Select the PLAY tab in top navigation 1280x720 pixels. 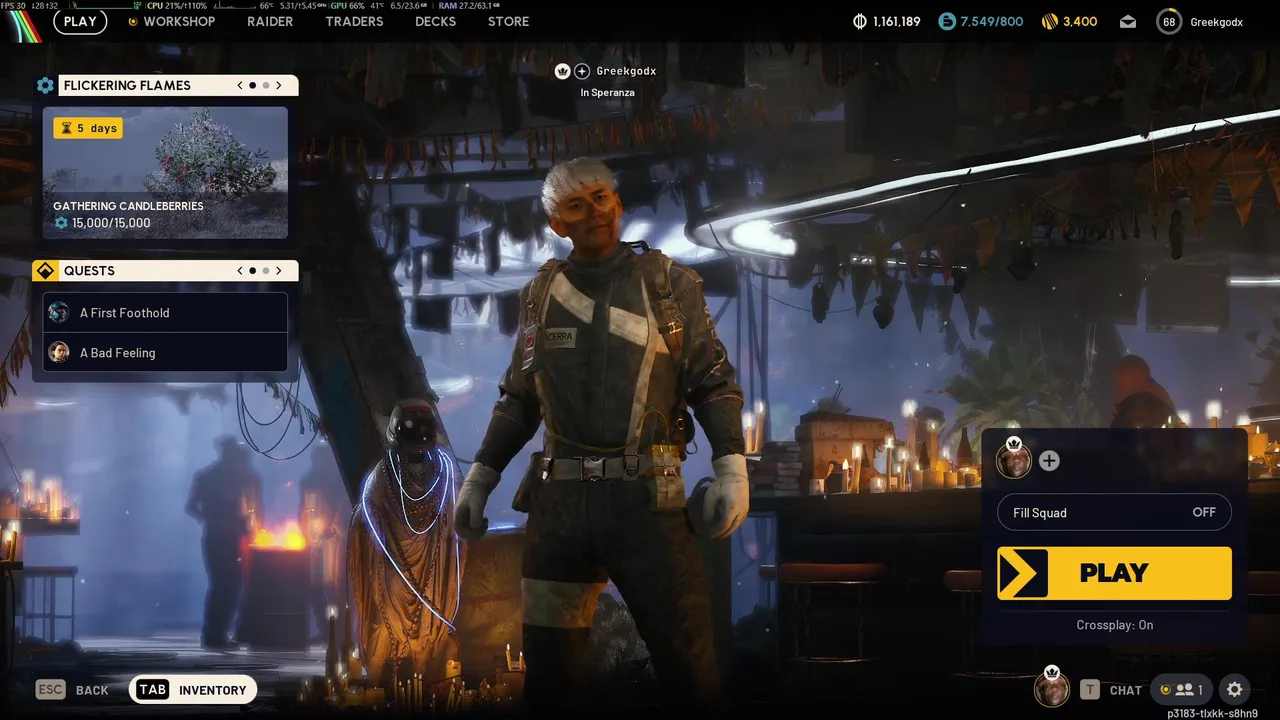coord(80,22)
